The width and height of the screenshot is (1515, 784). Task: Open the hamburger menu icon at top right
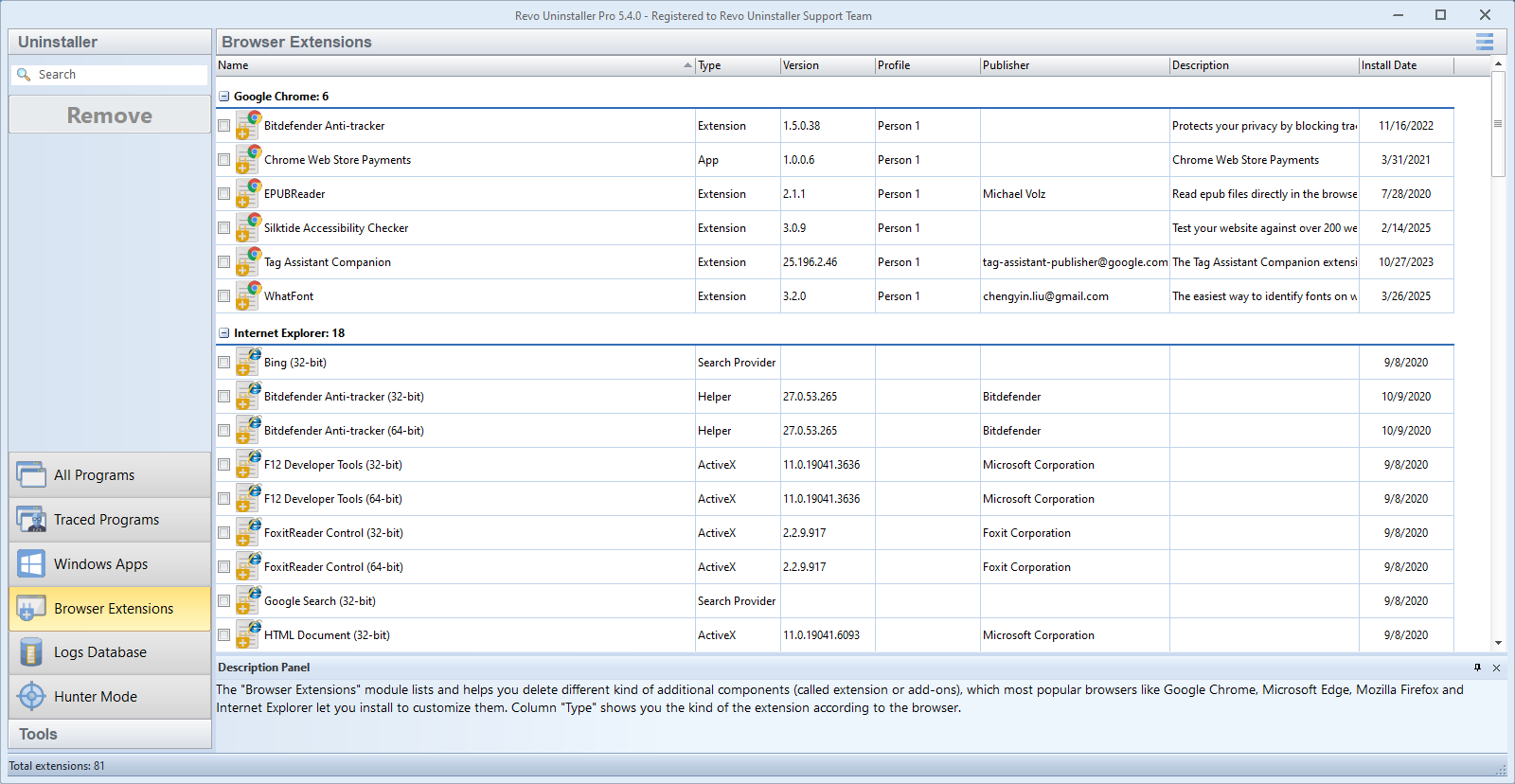[1484, 42]
